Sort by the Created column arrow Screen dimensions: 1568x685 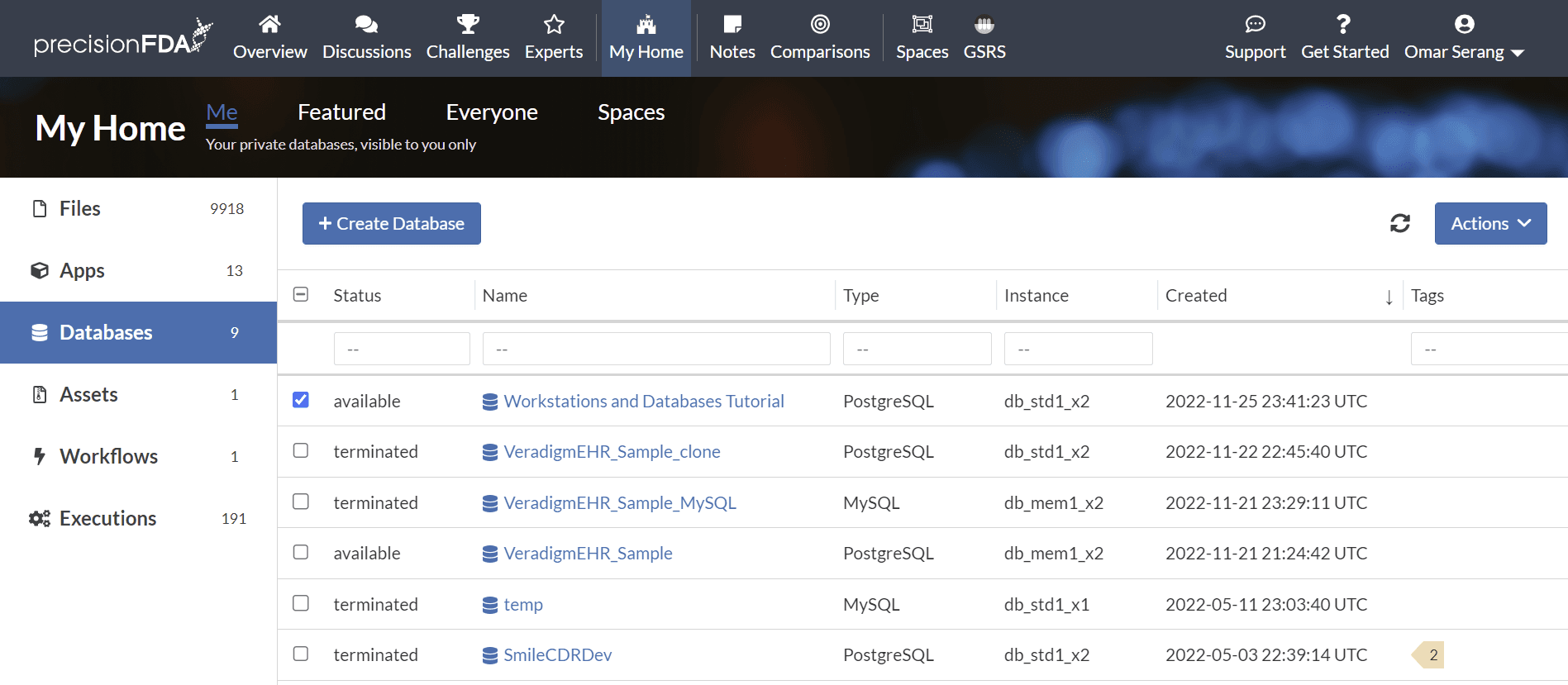[1389, 297]
